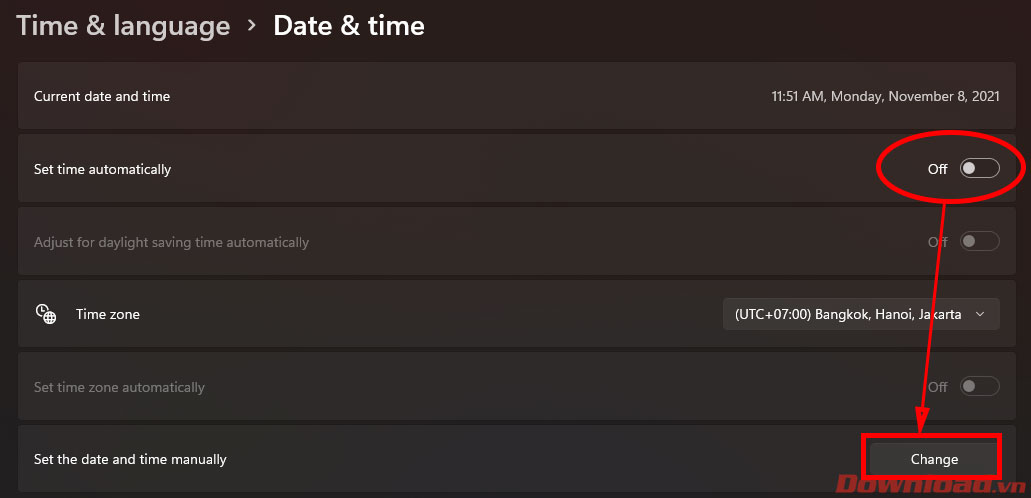Click the Set time zone automatically label
The width and height of the screenshot is (1031, 498).
point(119,387)
